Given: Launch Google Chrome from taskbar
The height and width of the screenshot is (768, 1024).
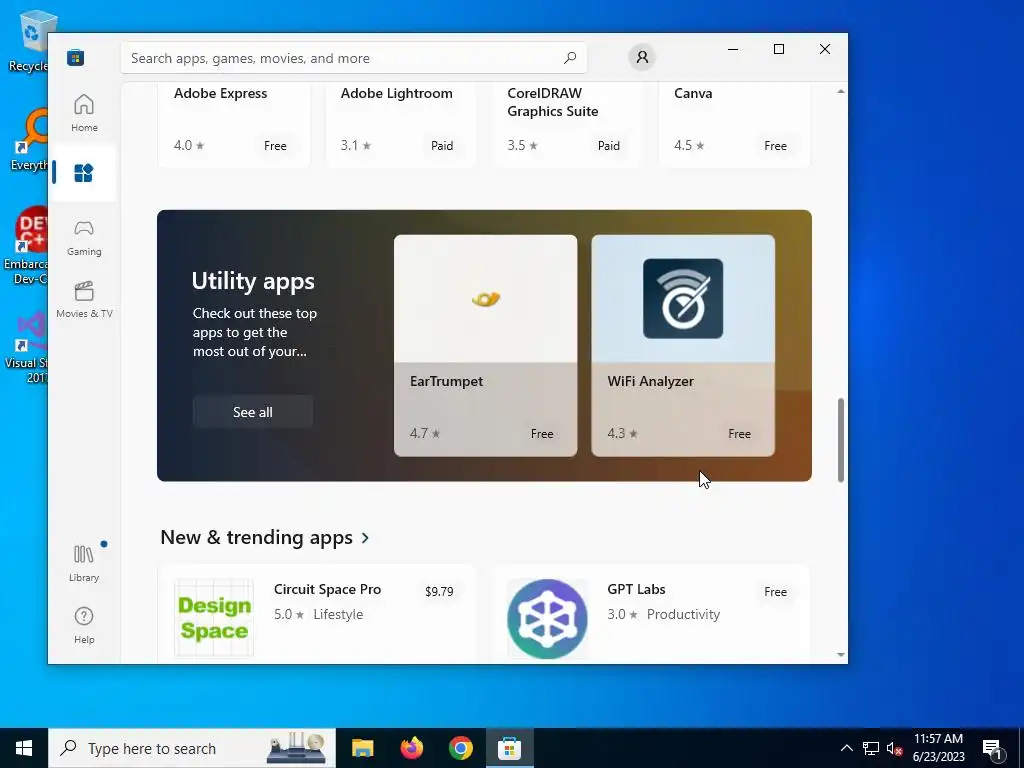Looking at the screenshot, I should coord(460,748).
